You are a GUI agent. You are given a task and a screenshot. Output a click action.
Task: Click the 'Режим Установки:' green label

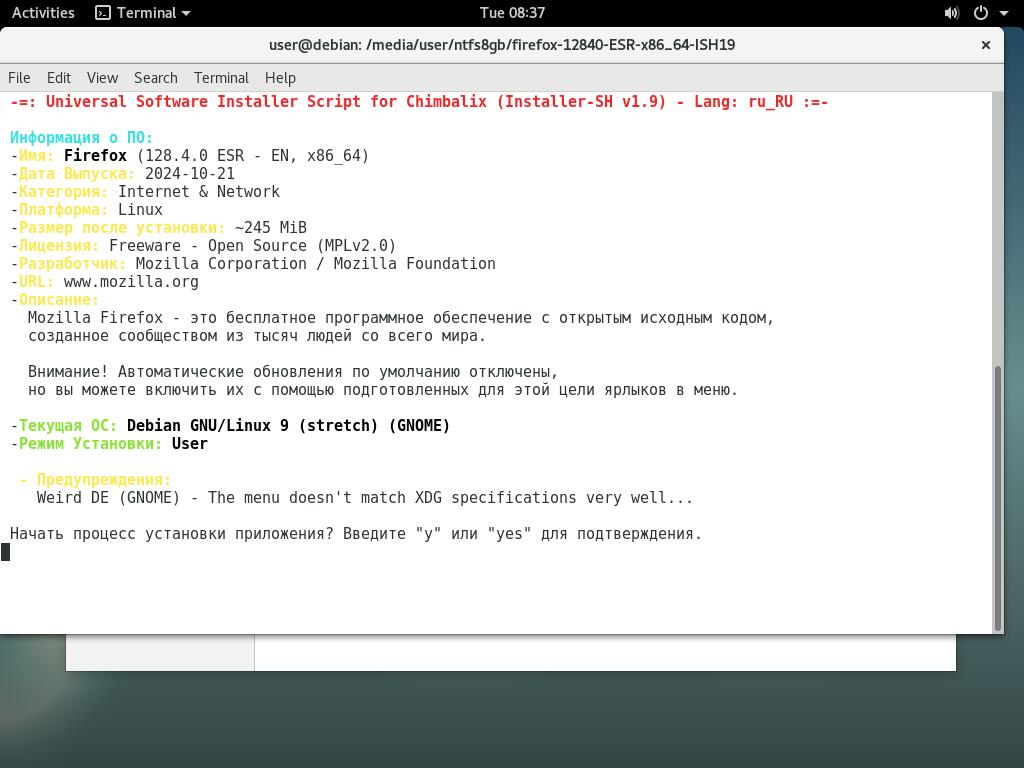click(x=90, y=443)
